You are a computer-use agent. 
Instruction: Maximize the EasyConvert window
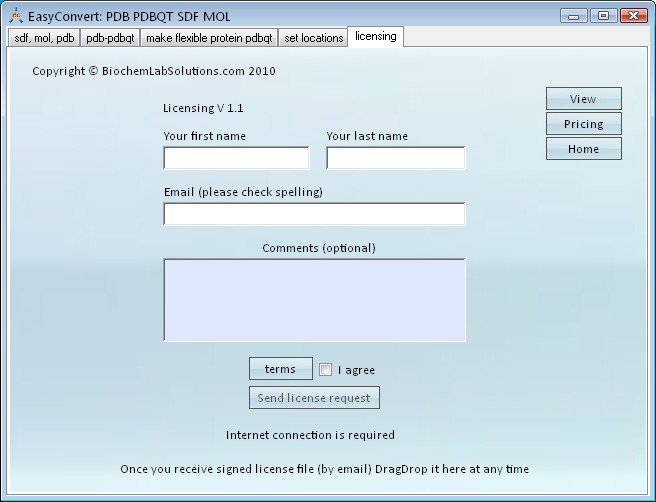click(x=603, y=15)
